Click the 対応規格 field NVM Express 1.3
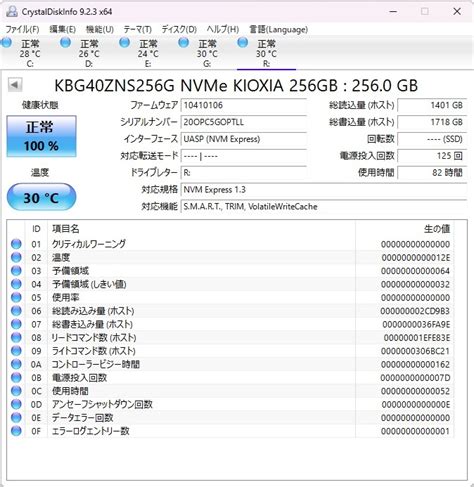 pyautogui.click(x=324, y=190)
